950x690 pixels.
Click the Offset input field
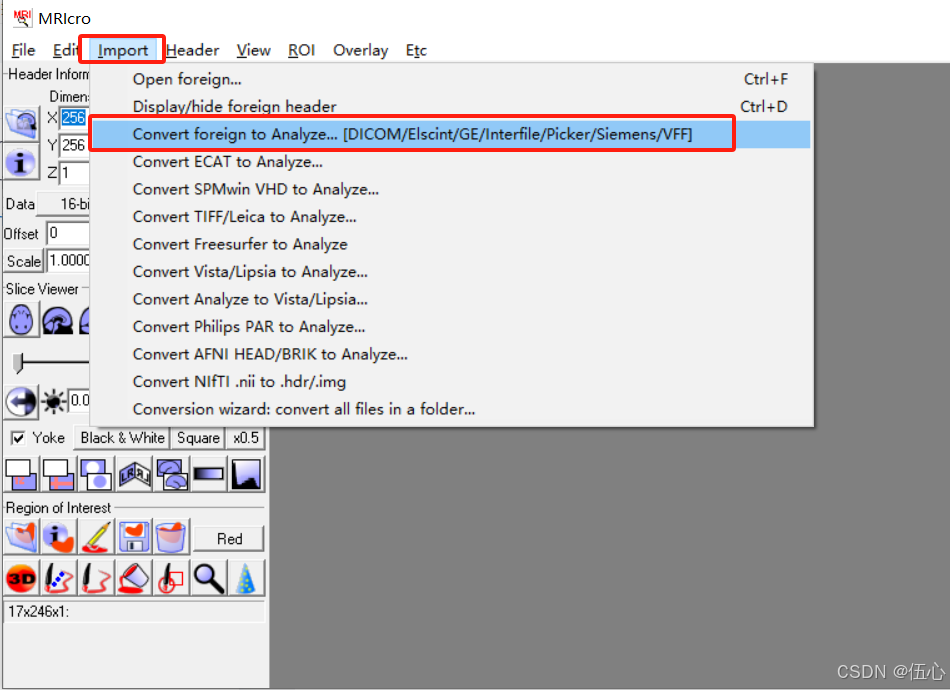tap(68, 234)
